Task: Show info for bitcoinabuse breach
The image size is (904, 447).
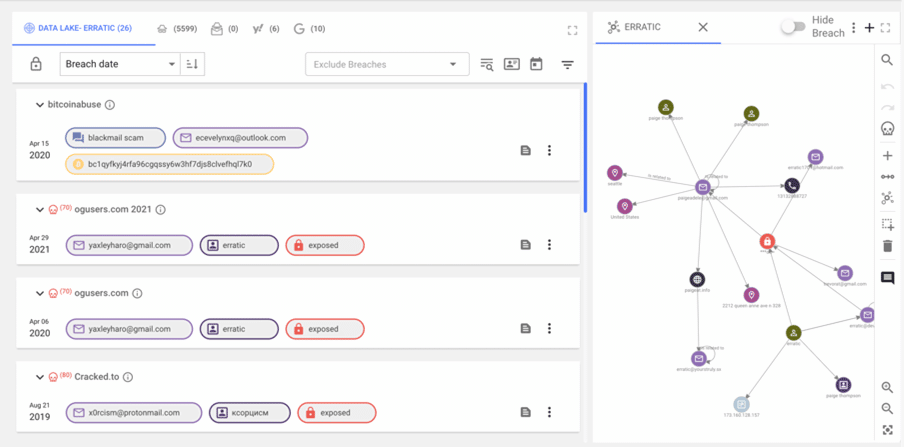Action: coord(110,105)
